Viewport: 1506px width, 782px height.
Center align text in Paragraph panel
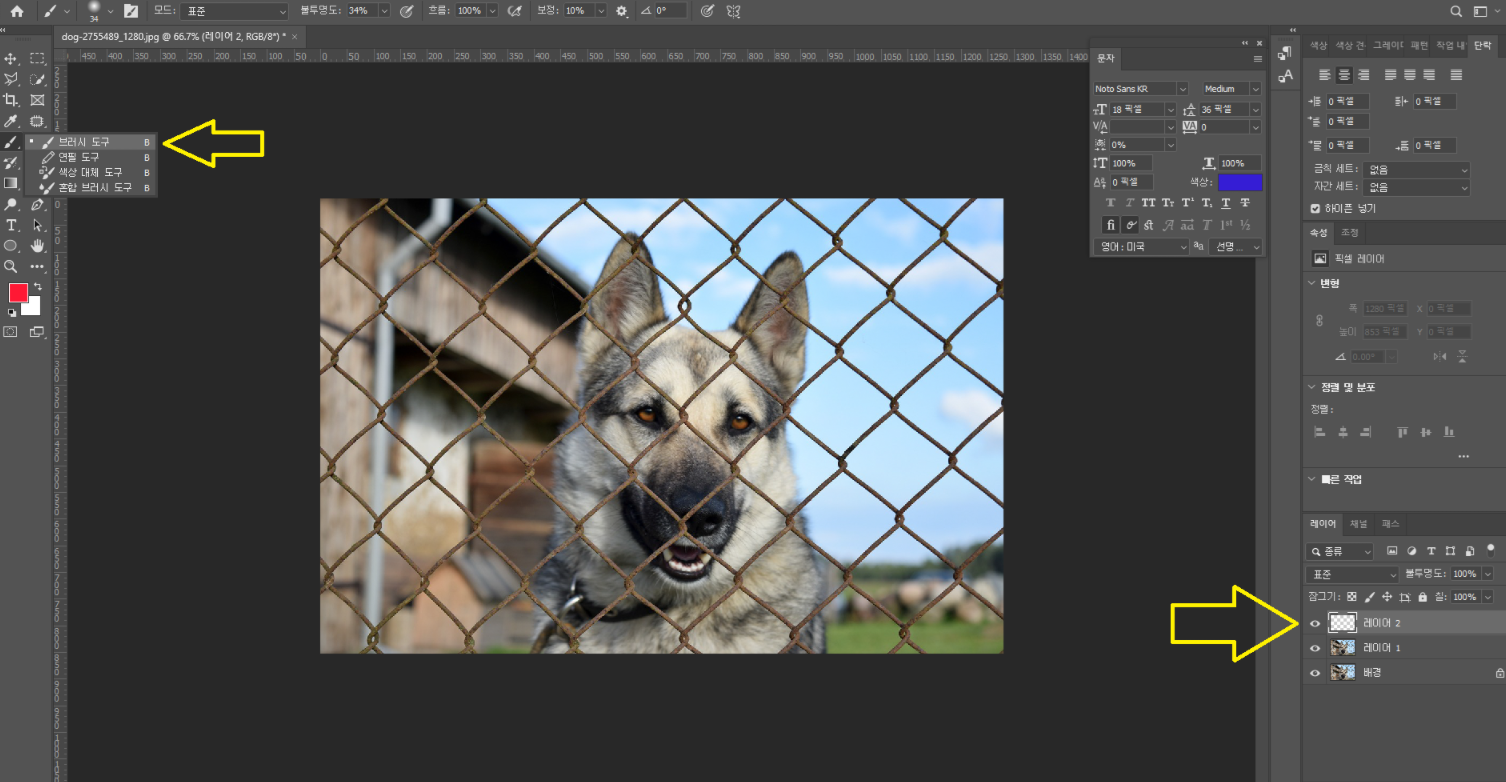click(1345, 75)
